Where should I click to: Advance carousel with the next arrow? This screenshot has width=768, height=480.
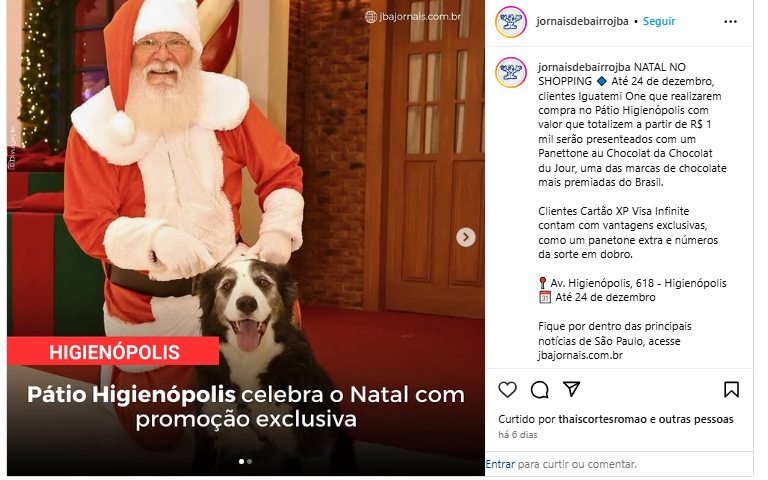click(466, 237)
